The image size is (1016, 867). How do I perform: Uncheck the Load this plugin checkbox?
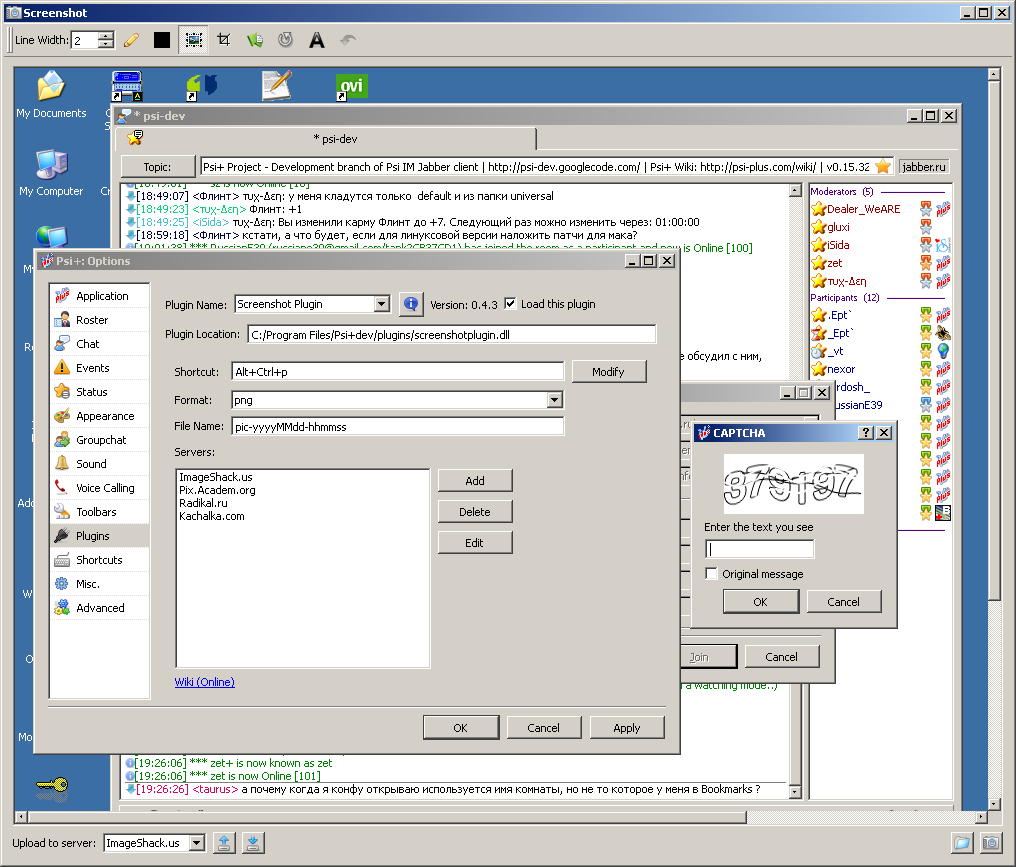coord(509,303)
